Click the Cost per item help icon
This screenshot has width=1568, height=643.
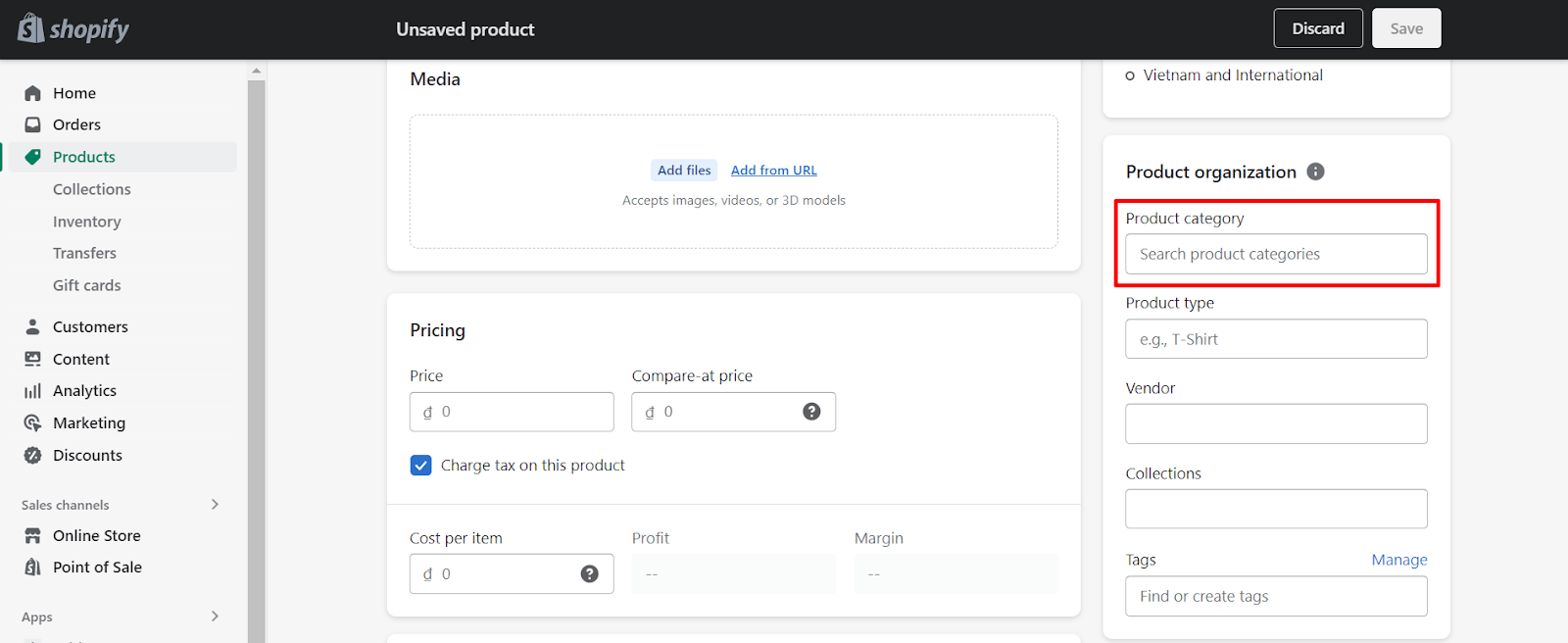click(x=589, y=574)
